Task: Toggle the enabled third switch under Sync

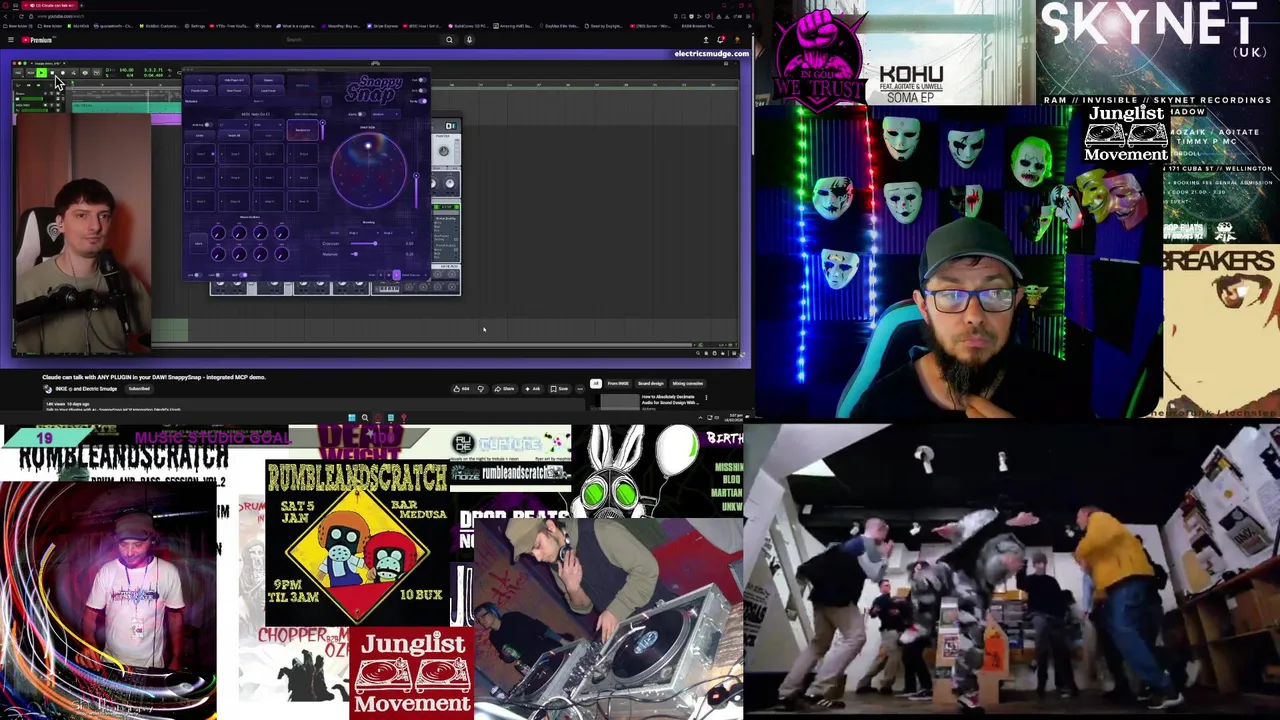Action: 423,101
